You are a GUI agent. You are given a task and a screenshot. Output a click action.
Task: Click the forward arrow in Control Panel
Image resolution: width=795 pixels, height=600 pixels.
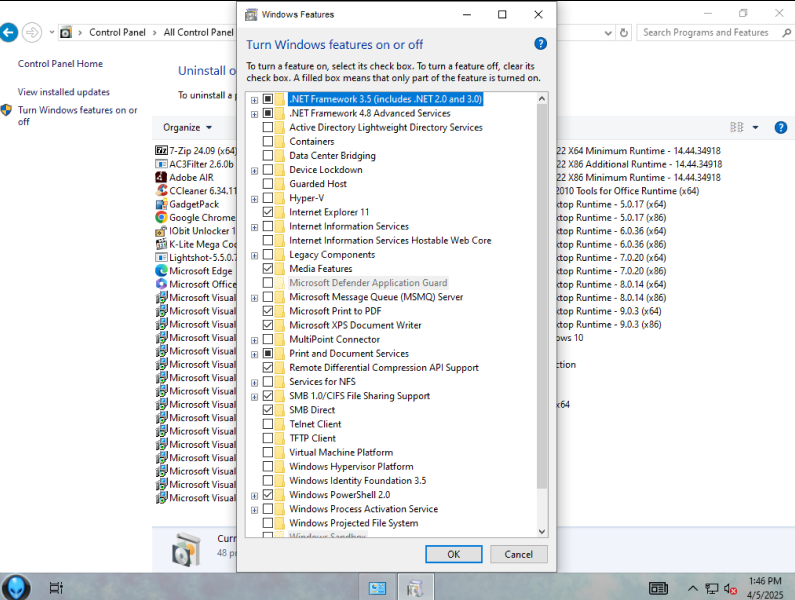point(32,33)
